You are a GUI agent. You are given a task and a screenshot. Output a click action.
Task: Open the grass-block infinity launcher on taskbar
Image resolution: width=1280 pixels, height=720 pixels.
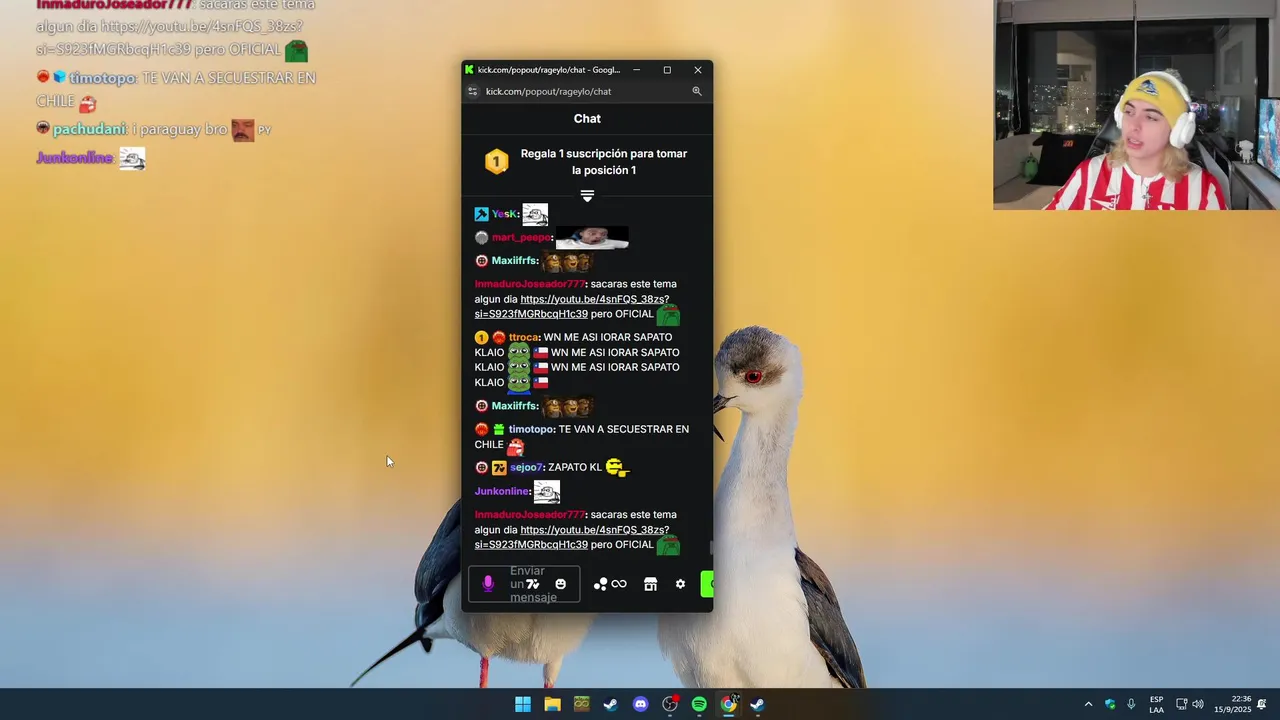click(582, 704)
